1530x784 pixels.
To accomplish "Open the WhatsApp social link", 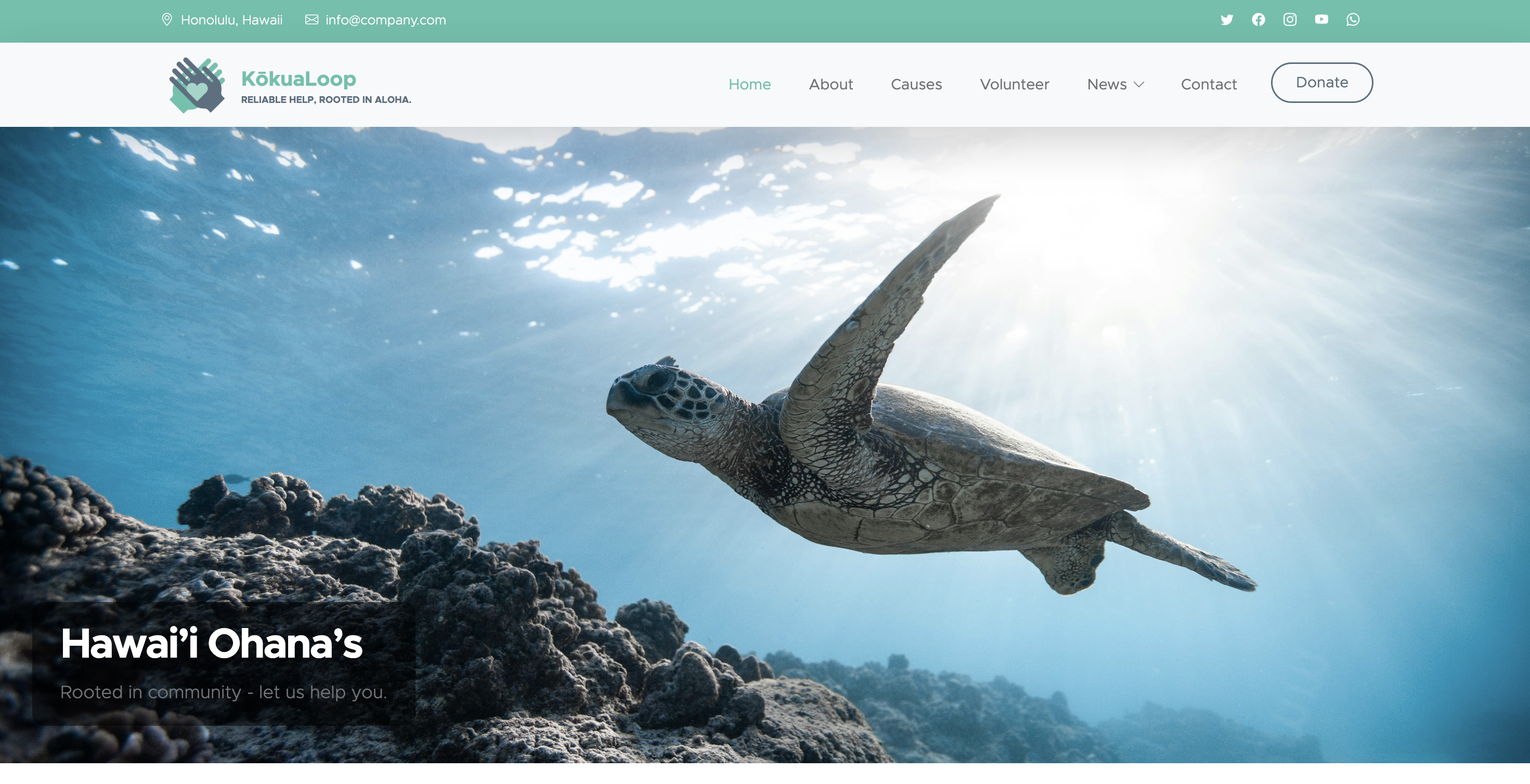I will [x=1353, y=20].
